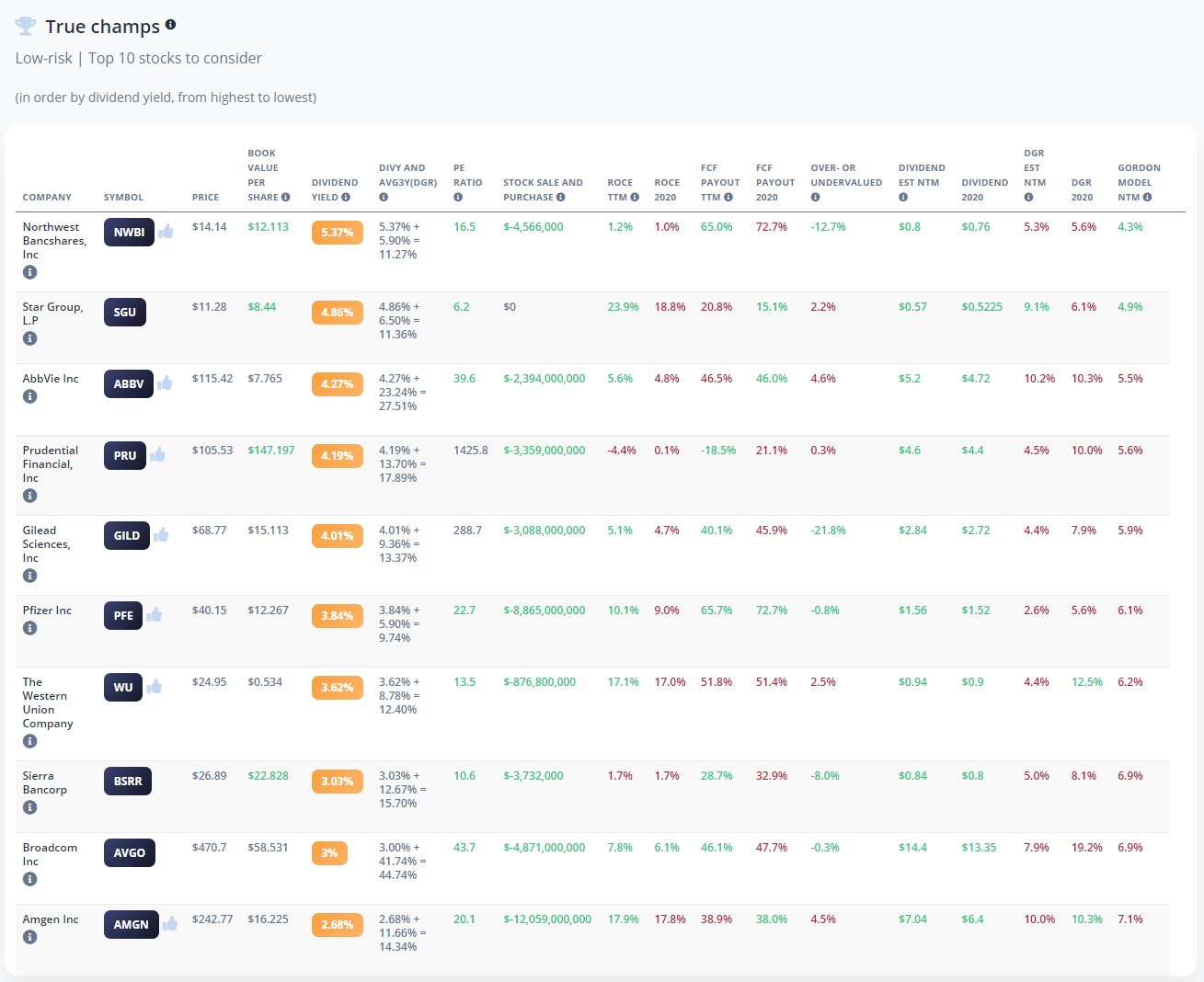This screenshot has height=982, width=1204.
Task: Click the Dividend 2020 column header
Action: [985, 189]
